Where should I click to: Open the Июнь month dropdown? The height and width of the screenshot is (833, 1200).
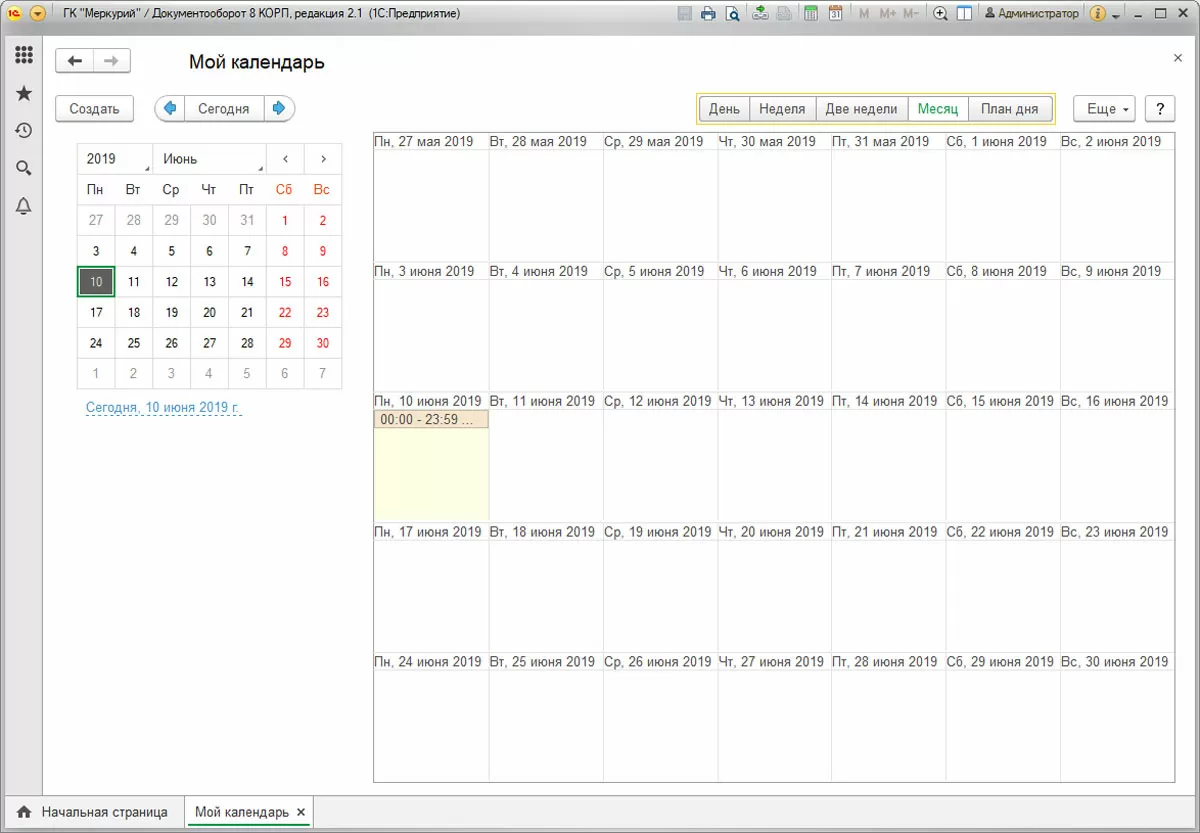tap(210, 159)
